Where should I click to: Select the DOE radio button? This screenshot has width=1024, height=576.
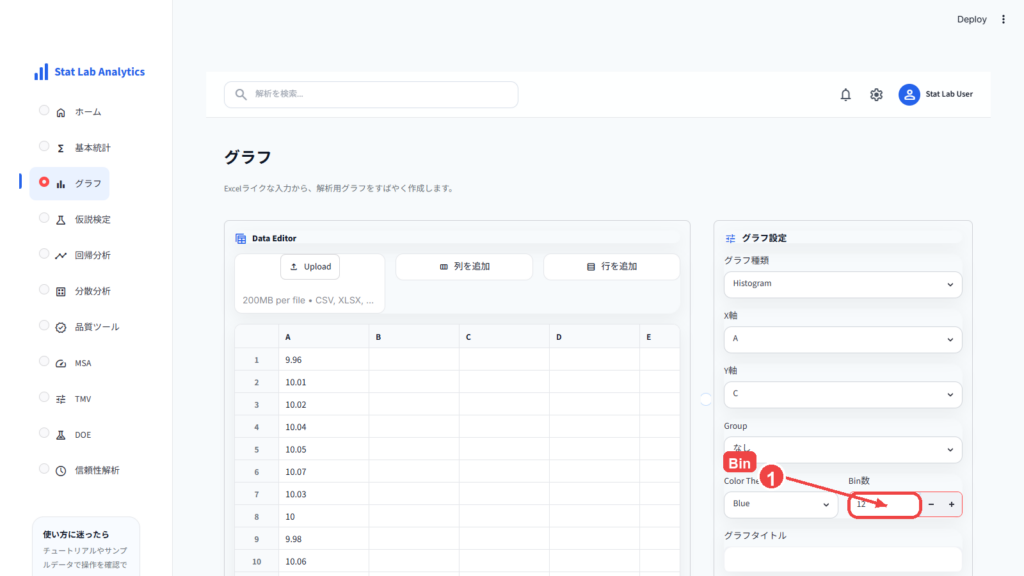pyautogui.click(x=44, y=433)
